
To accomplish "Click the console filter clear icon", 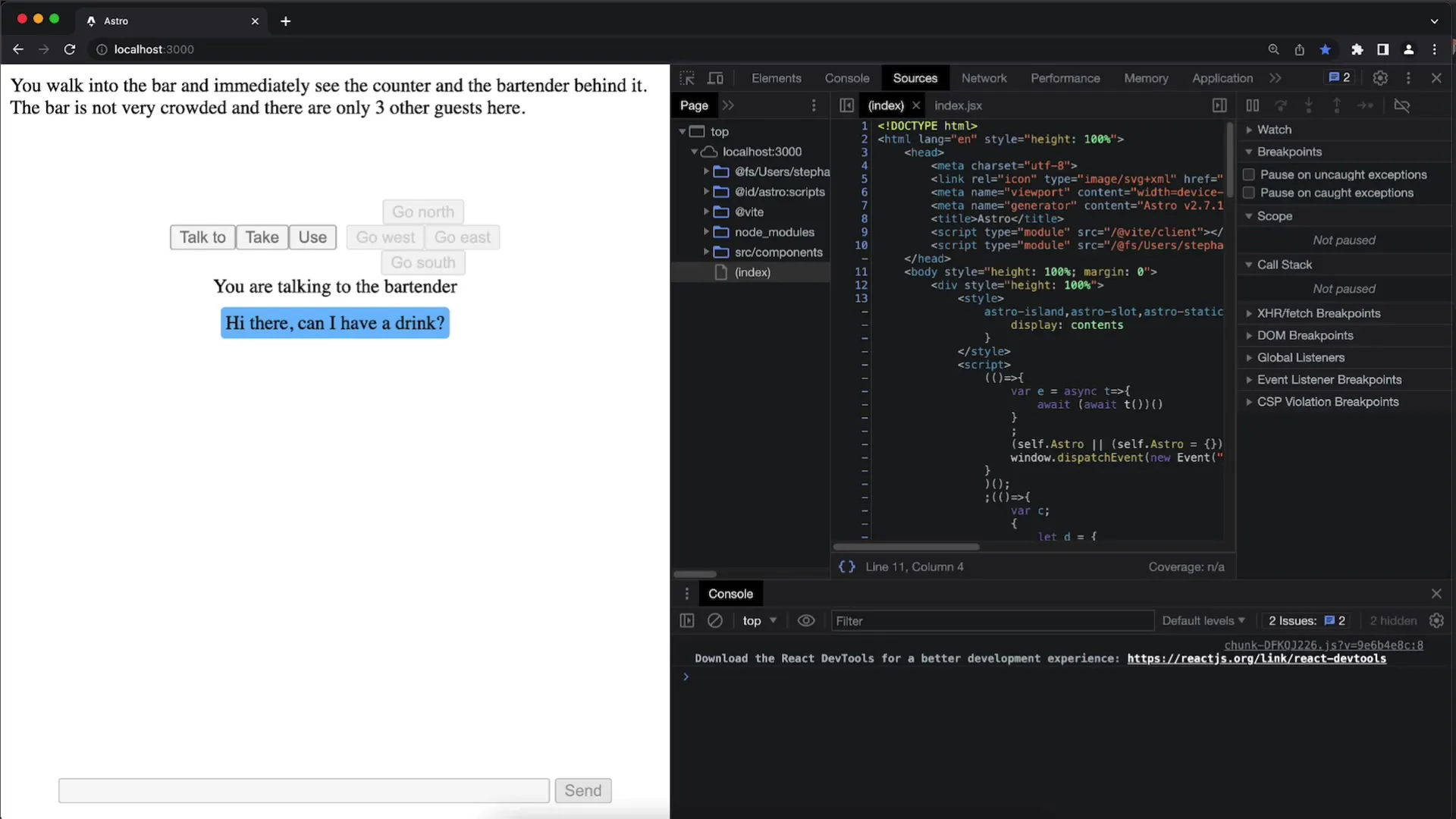I will pos(714,621).
